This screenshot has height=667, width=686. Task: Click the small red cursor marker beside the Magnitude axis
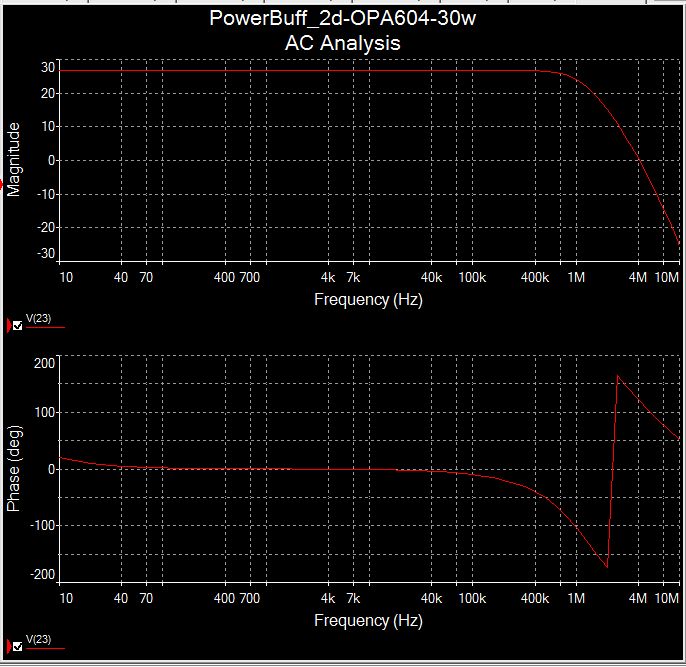(1, 185)
